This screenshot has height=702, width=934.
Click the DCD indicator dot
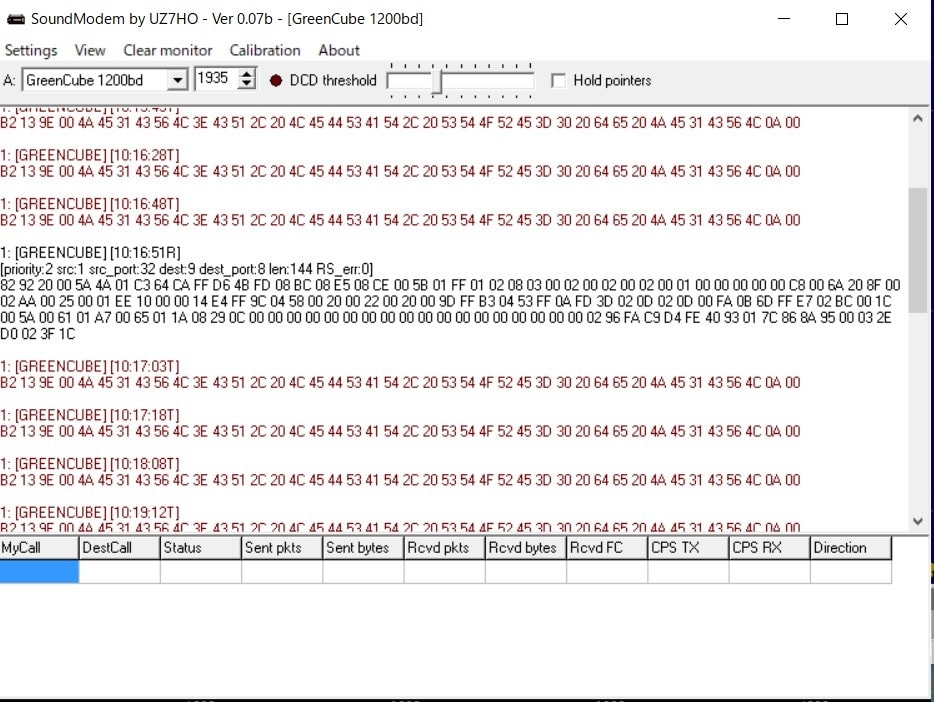click(x=276, y=80)
